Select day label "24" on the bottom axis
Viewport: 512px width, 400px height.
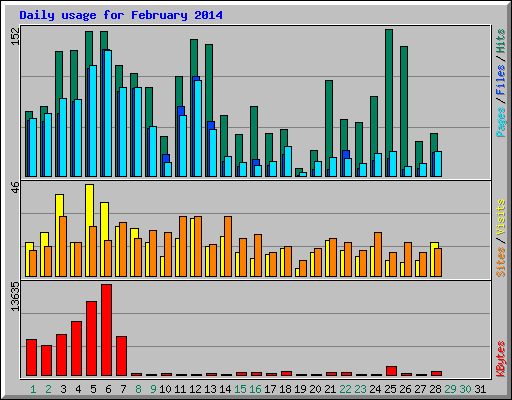(x=375, y=389)
